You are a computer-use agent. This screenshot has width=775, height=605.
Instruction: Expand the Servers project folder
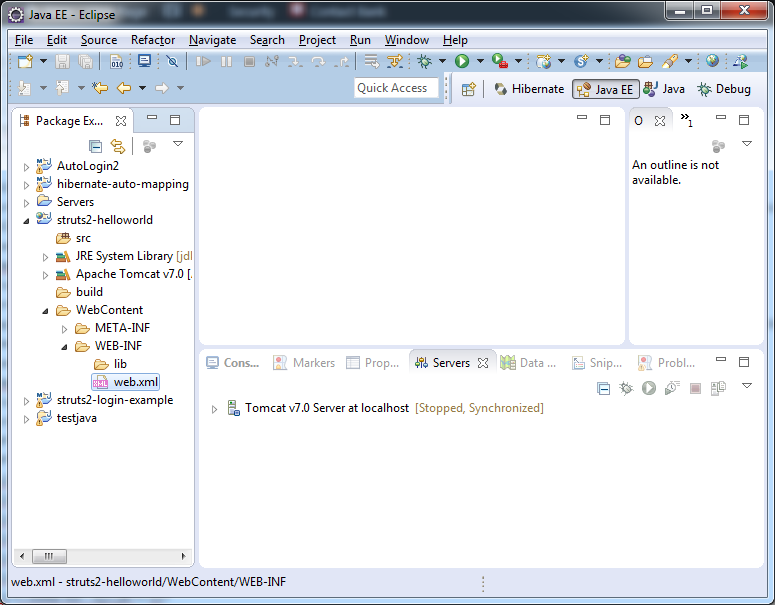(26, 203)
